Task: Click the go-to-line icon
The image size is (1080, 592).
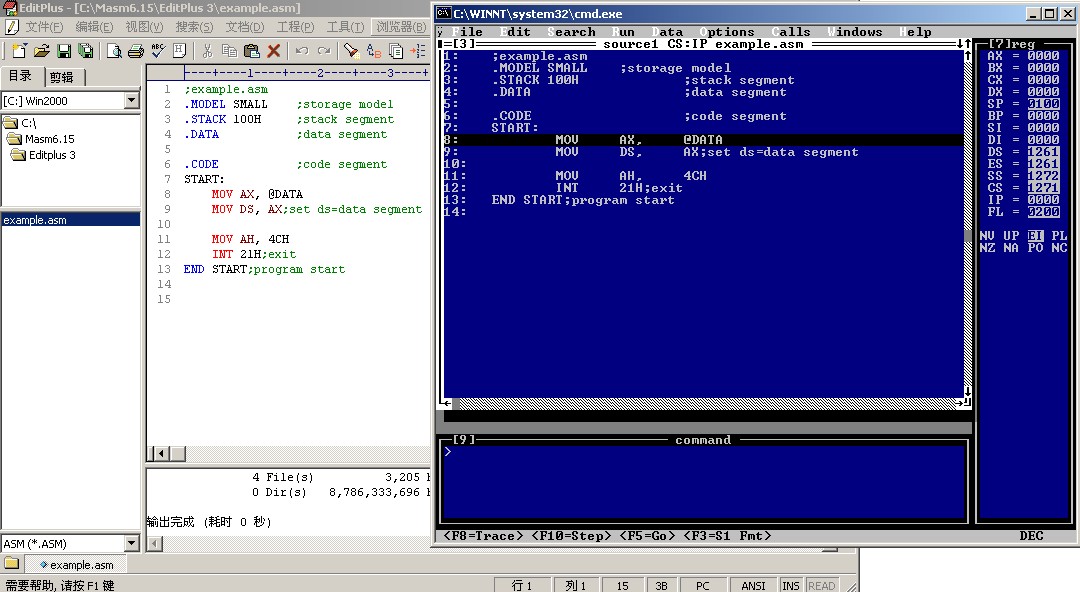Action: 417,50
